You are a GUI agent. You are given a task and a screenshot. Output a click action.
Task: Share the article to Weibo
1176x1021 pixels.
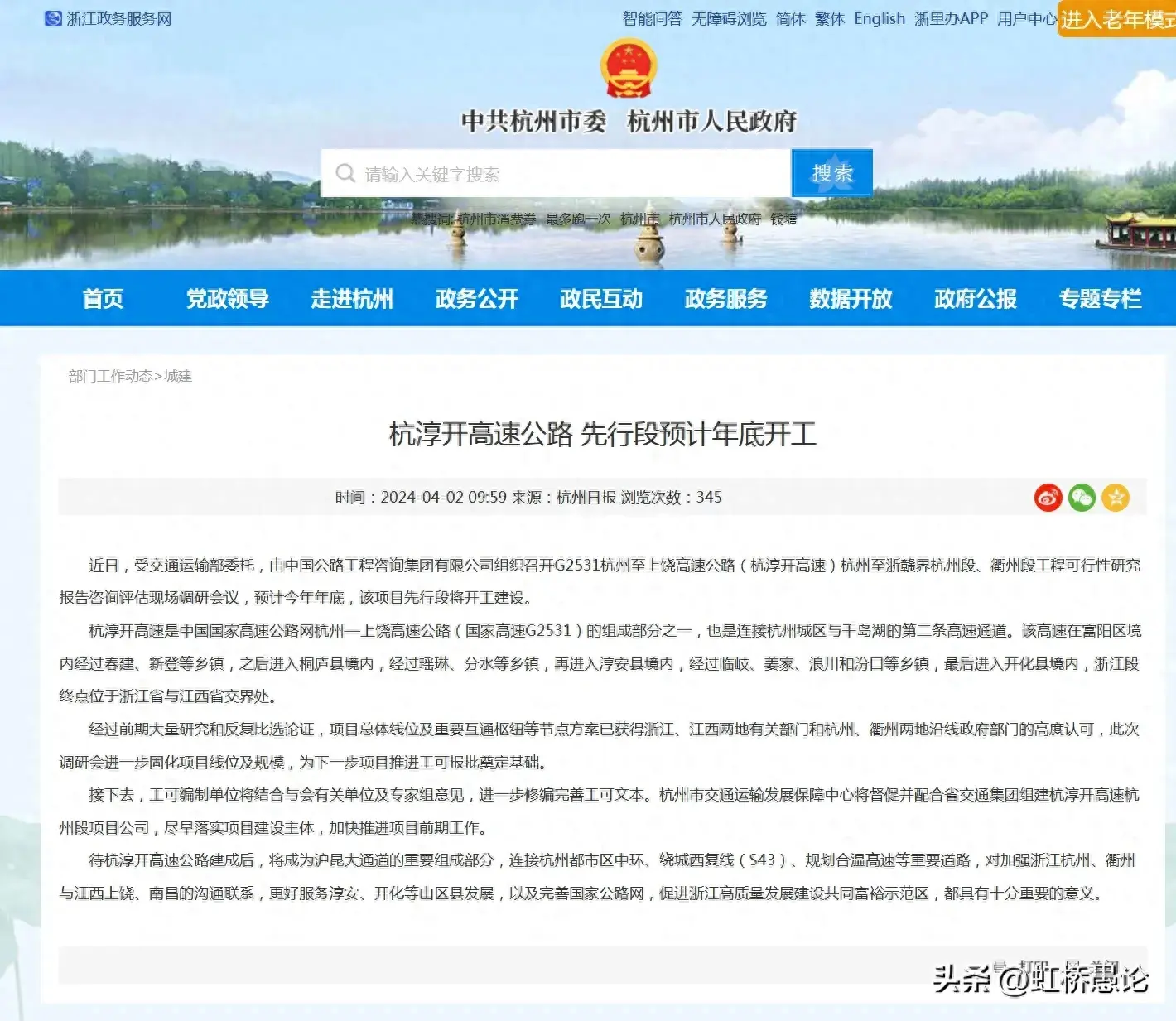click(x=1048, y=498)
